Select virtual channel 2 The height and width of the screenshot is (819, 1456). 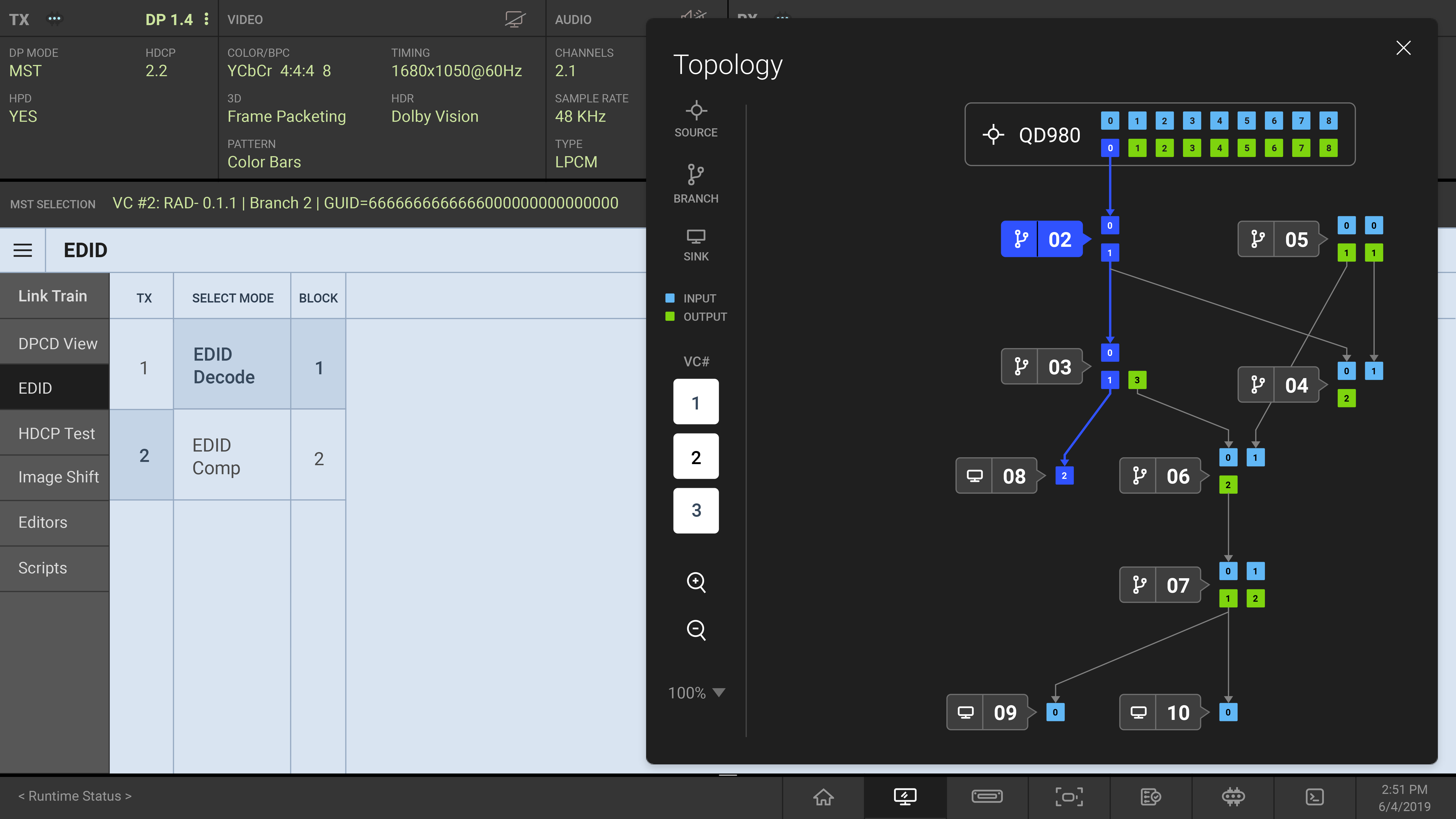696,457
